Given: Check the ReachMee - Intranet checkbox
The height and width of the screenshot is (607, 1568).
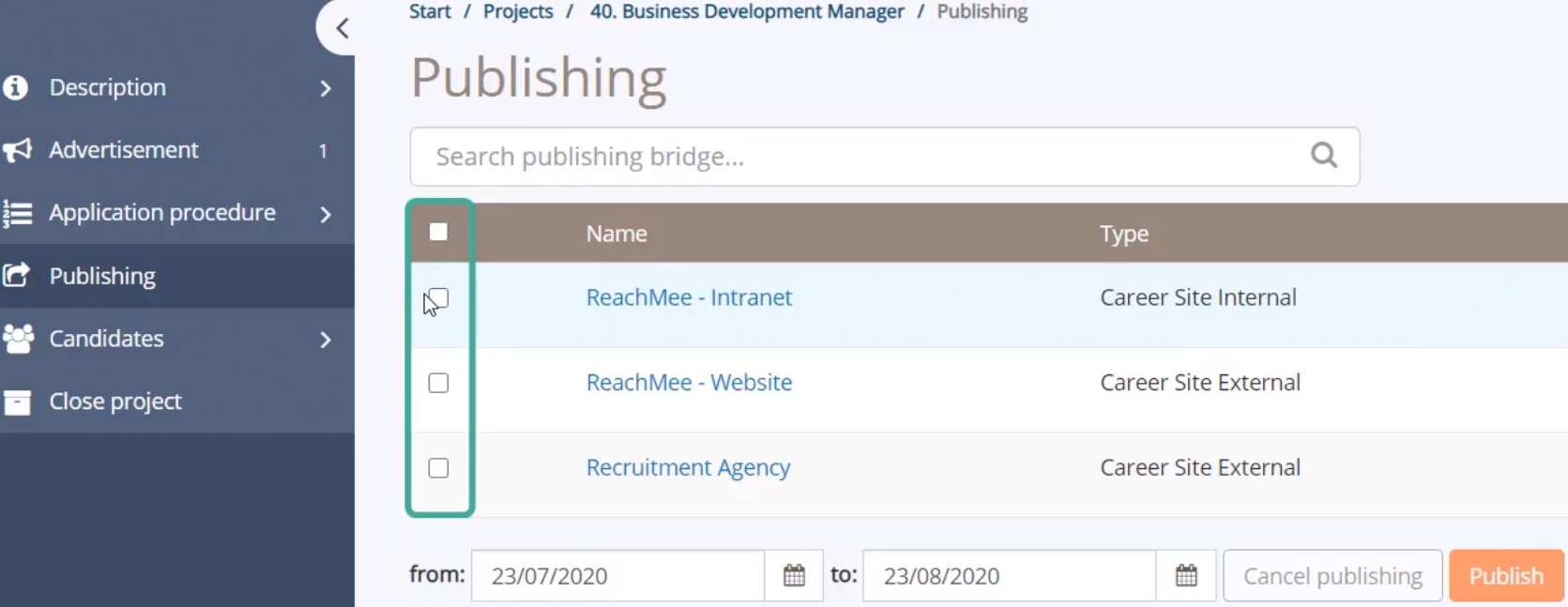Looking at the screenshot, I should [x=438, y=298].
